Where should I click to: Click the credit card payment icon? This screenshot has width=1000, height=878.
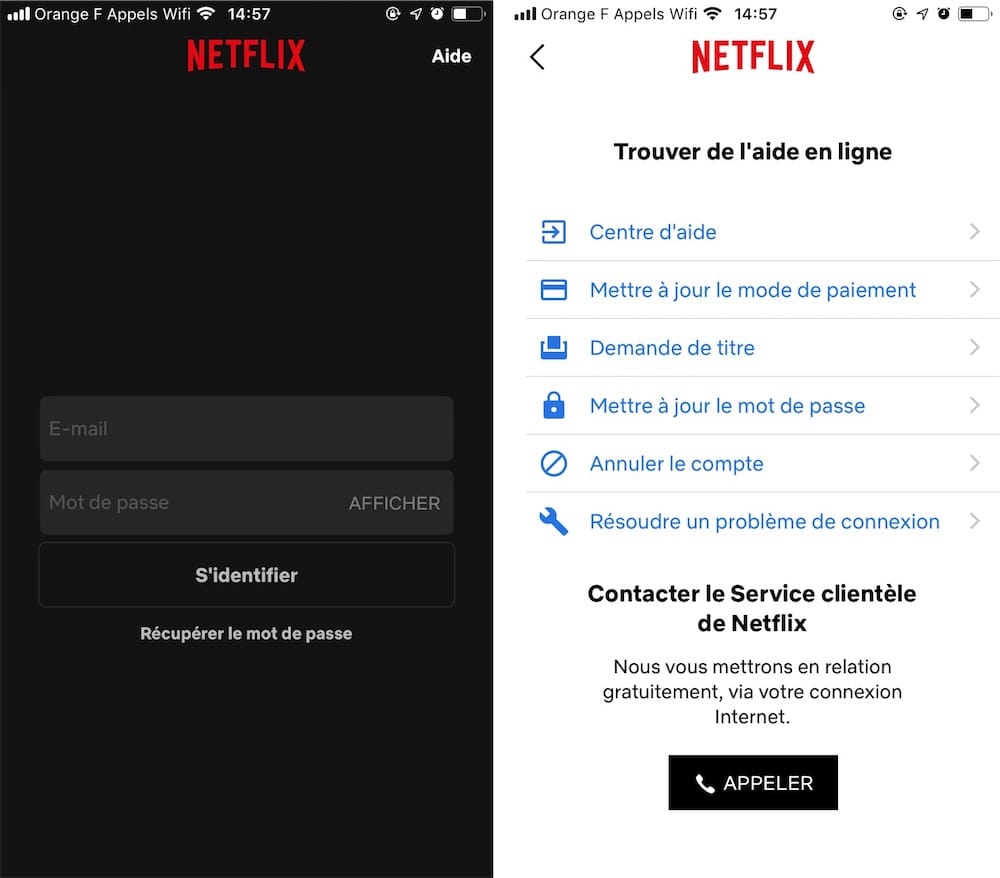pyautogui.click(x=553, y=290)
